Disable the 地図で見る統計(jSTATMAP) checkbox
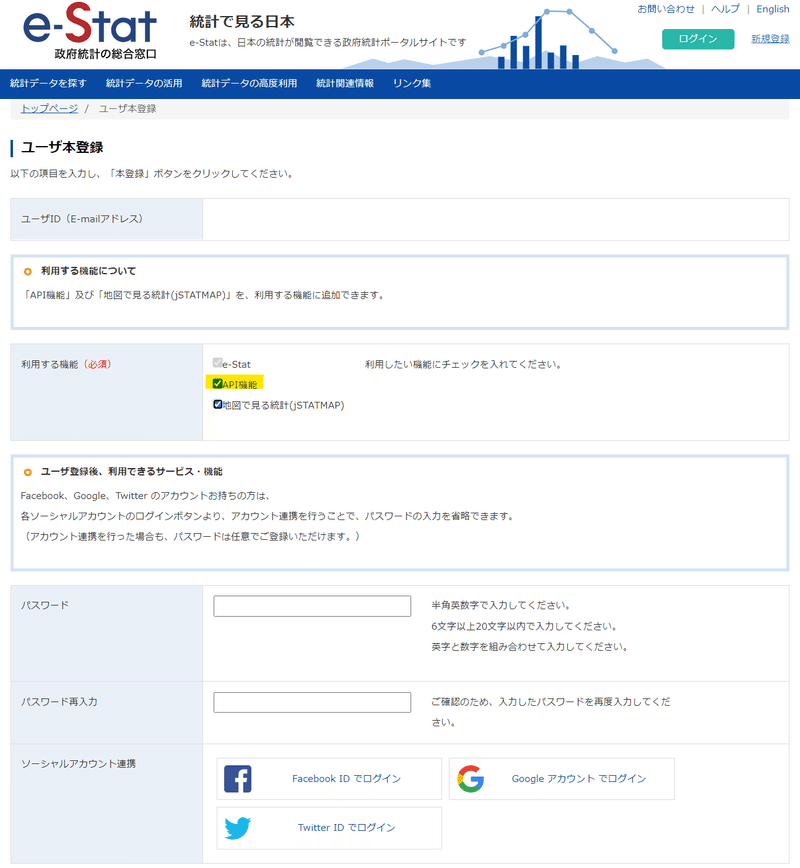 pyautogui.click(x=219, y=404)
